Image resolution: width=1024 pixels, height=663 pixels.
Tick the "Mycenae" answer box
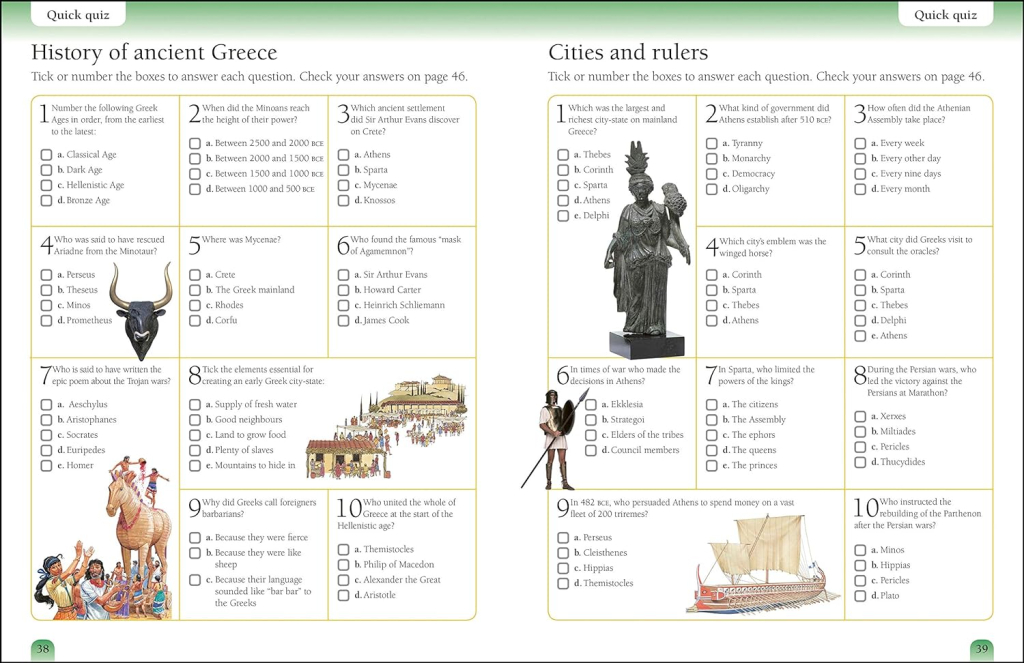344,186
